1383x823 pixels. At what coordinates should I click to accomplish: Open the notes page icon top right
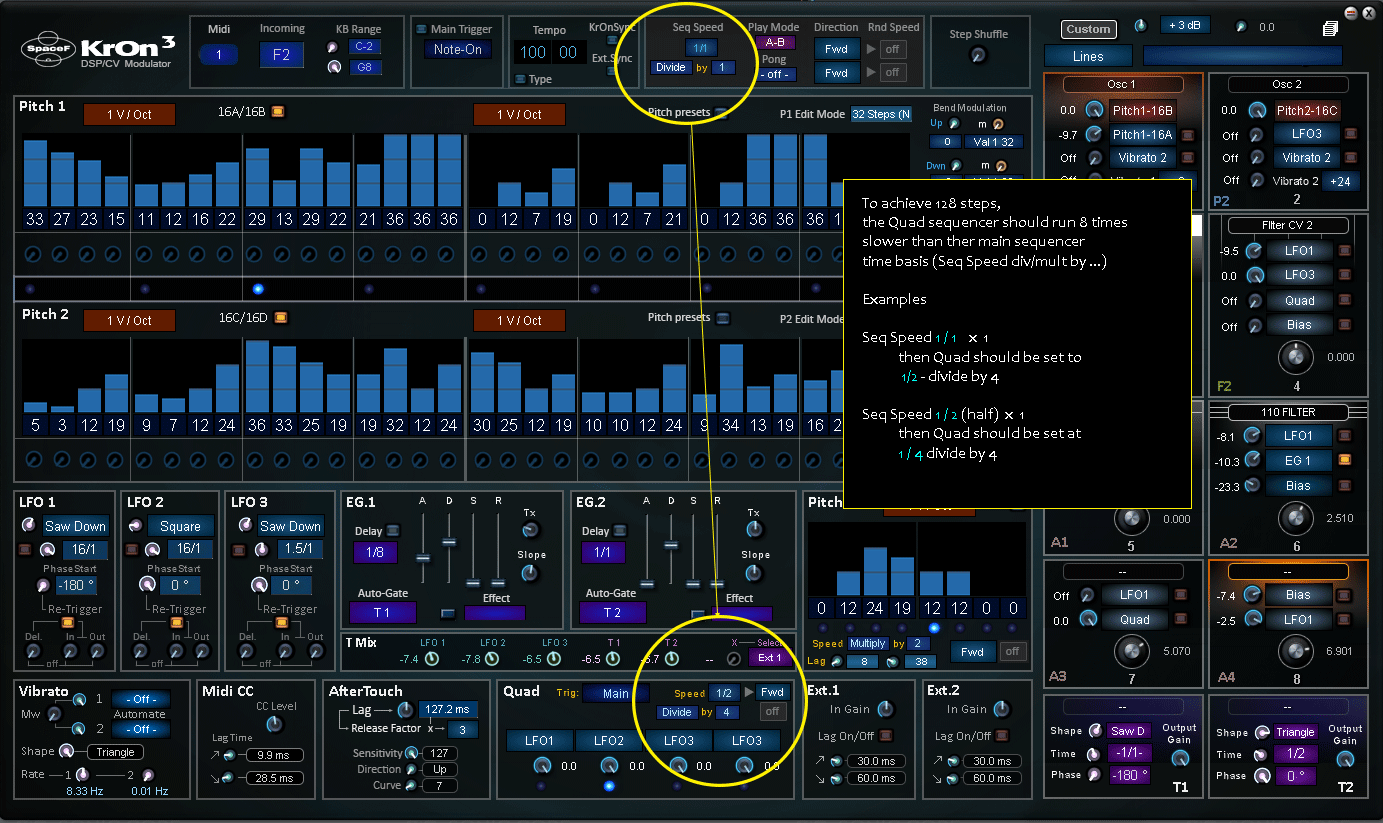(x=1330, y=29)
